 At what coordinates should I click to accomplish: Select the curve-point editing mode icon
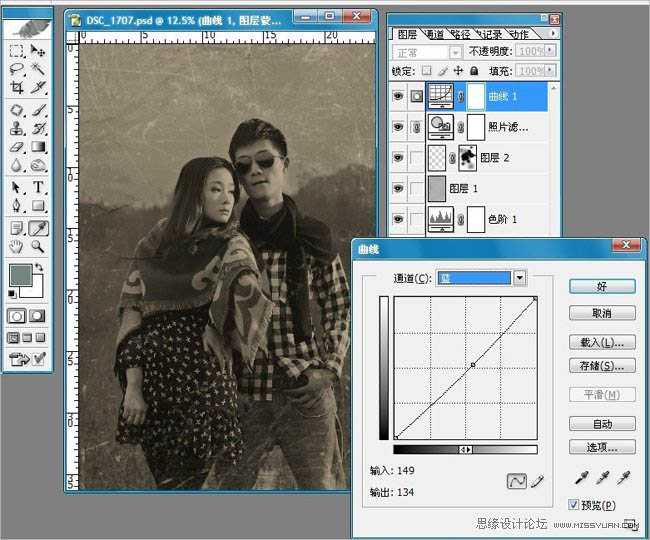517,481
